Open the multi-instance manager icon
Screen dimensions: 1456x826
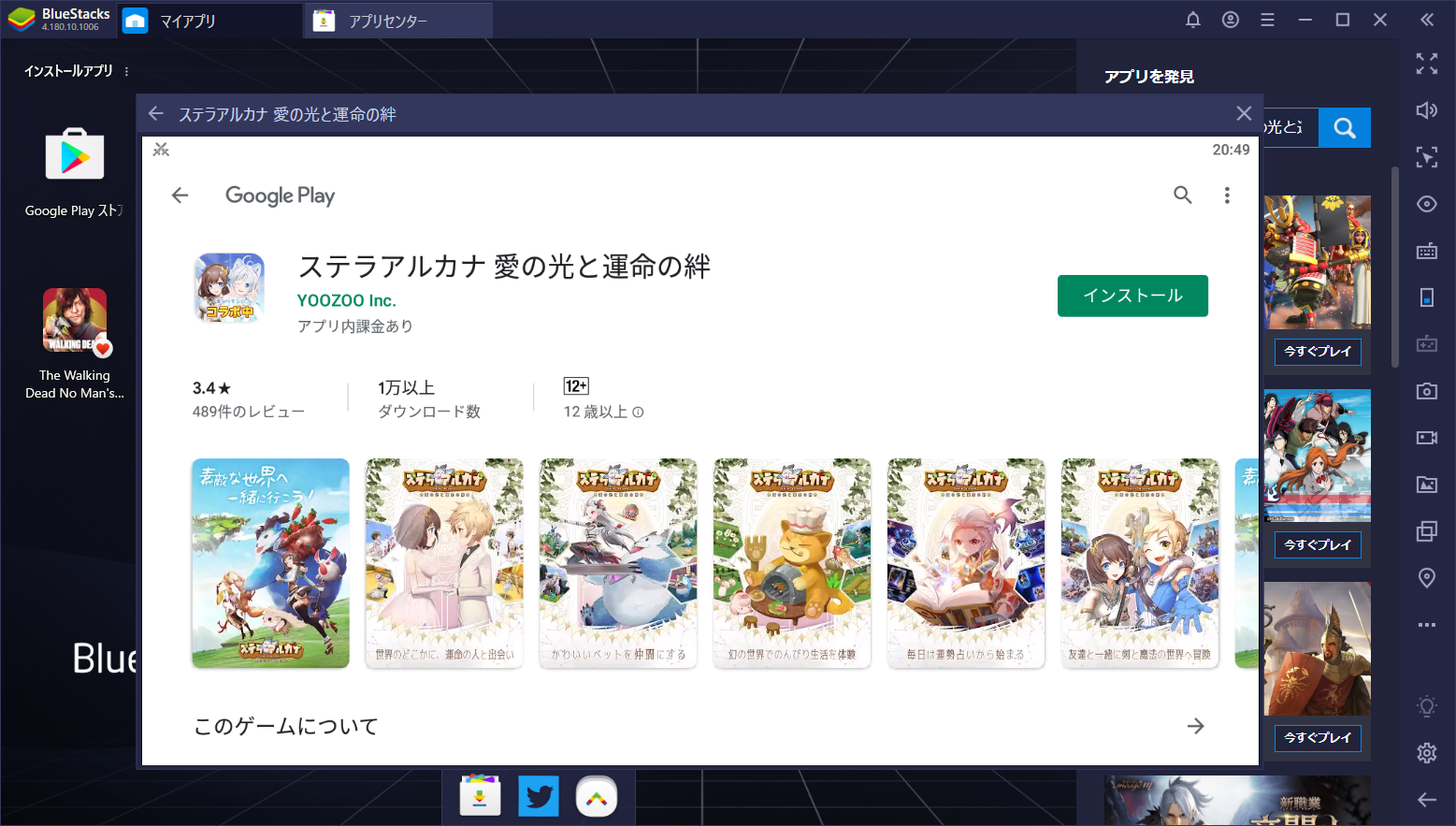coord(1427,530)
